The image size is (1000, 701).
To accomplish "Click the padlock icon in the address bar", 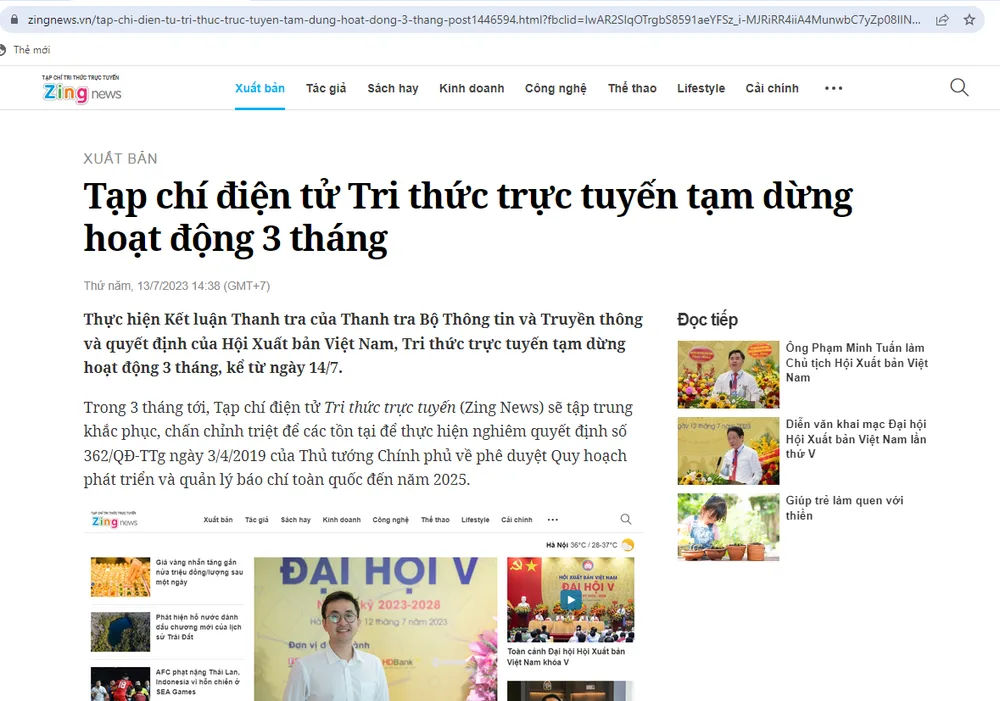I will [x=12, y=19].
